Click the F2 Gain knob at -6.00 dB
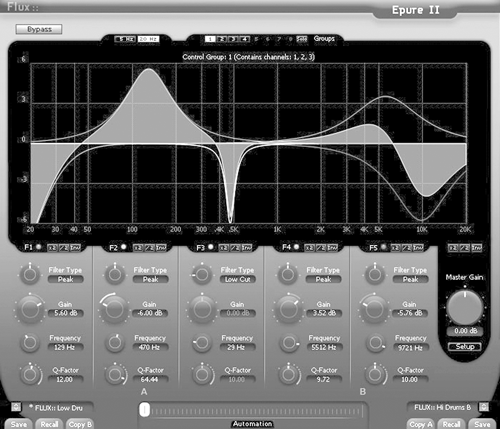Screen dimensions: 500x429 [x=114, y=309]
